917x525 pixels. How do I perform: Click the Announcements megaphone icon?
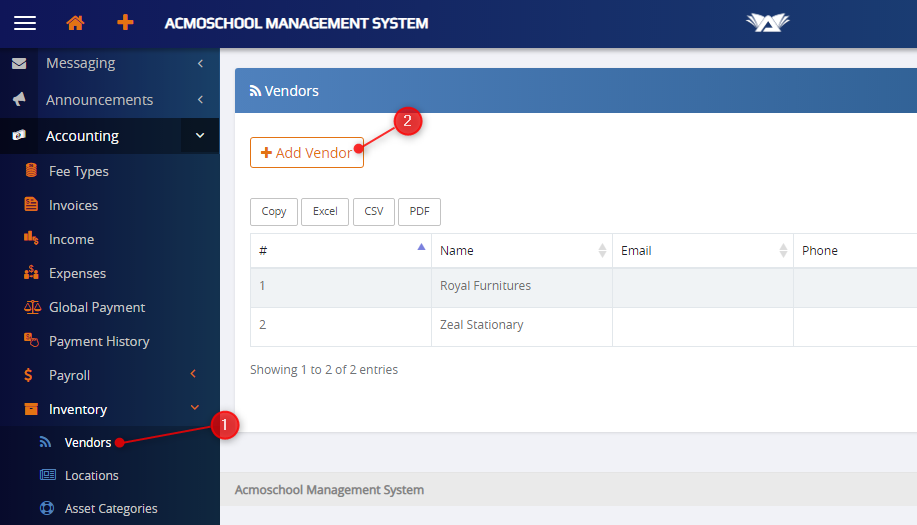pos(18,100)
